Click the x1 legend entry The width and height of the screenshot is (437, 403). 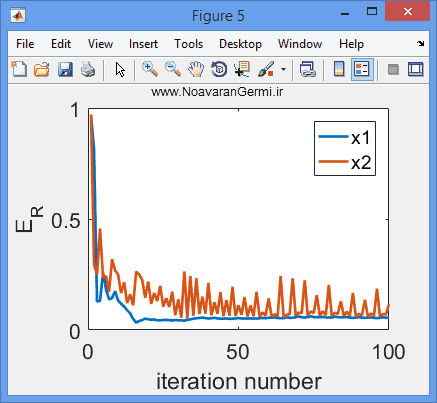[x=345, y=137]
